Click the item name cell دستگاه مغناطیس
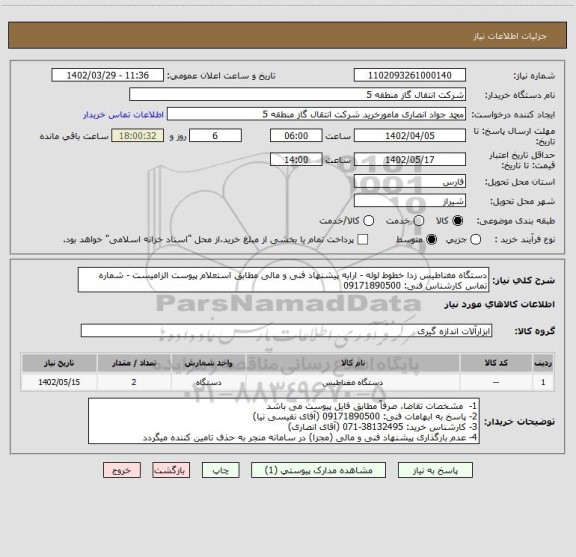The height and width of the screenshot is (557, 576). tap(353, 382)
